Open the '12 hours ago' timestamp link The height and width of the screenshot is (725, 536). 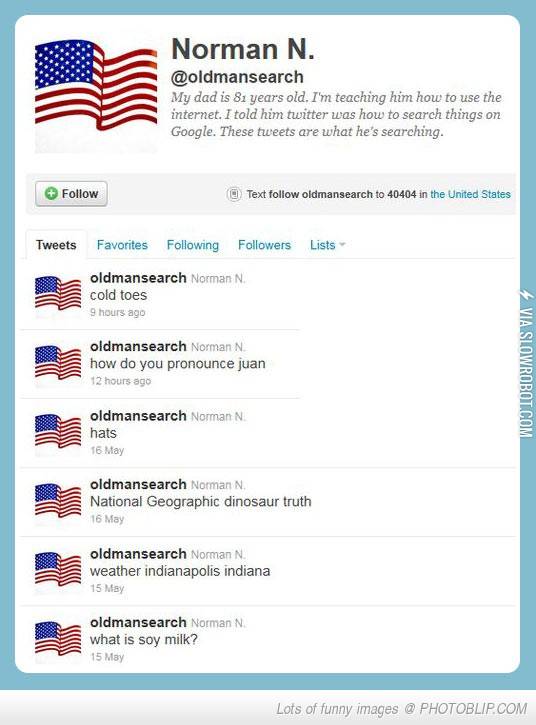tap(121, 381)
